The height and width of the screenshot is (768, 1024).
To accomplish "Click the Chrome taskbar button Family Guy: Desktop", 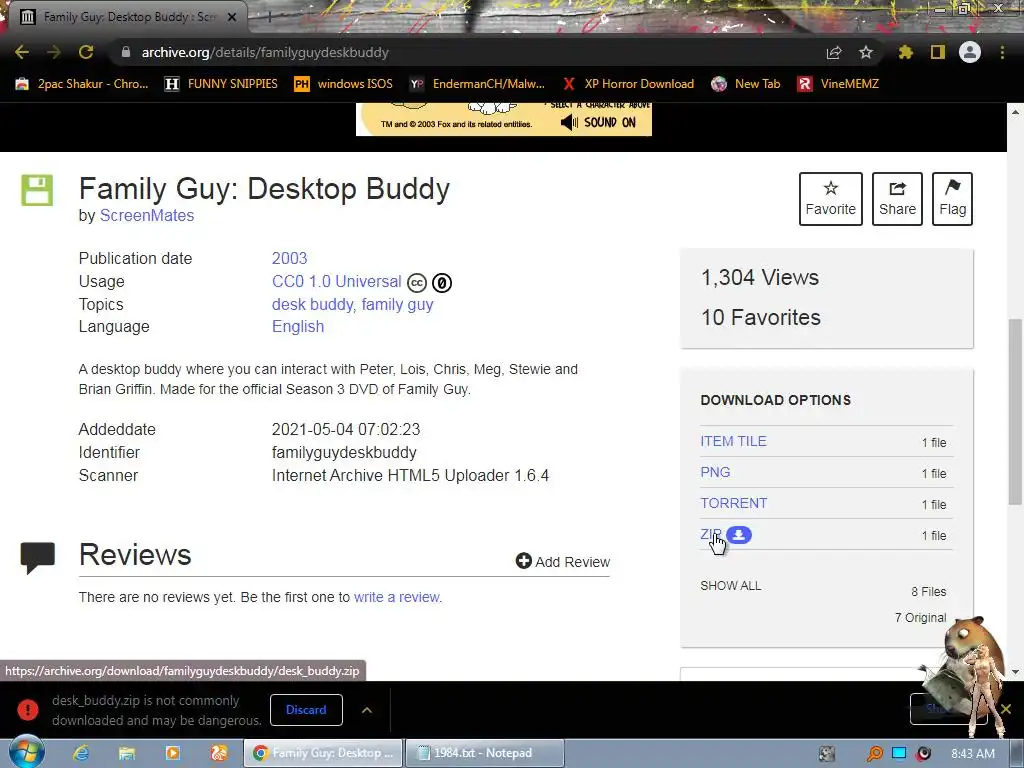I will click(x=323, y=753).
